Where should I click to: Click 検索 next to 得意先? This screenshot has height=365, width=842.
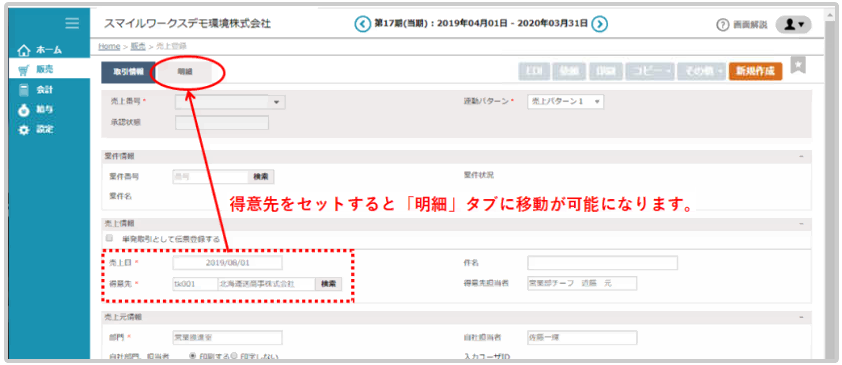[329, 284]
